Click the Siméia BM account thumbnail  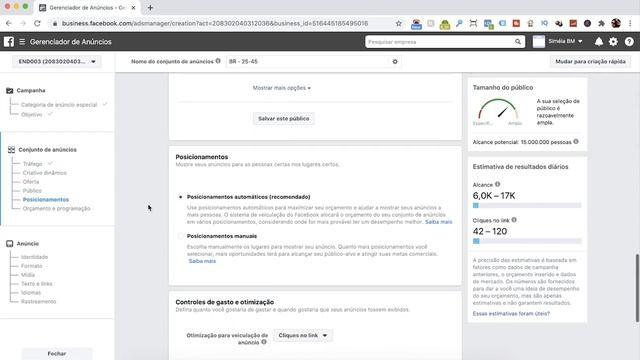pyautogui.click(x=539, y=42)
